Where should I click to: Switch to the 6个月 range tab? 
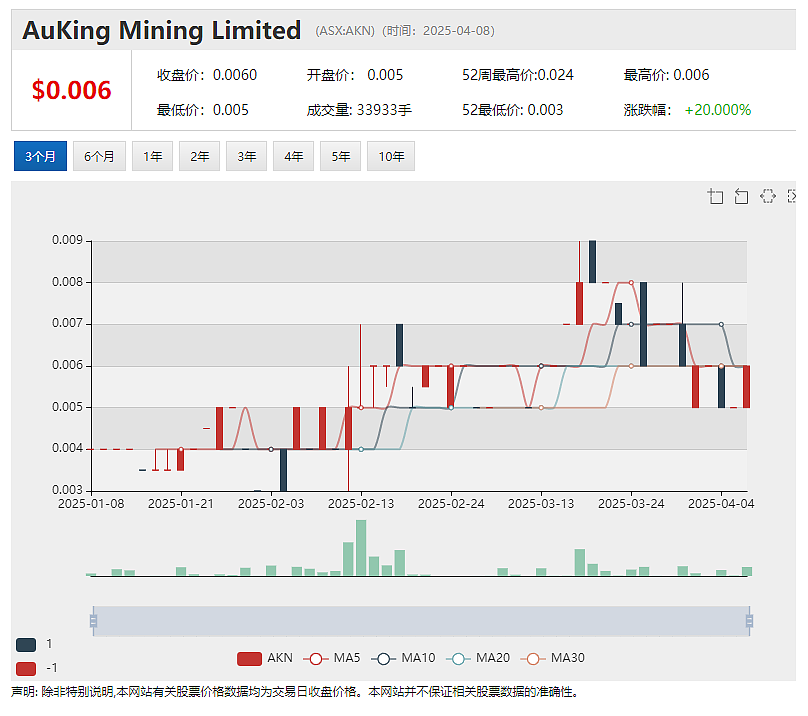[x=99, y=156]
